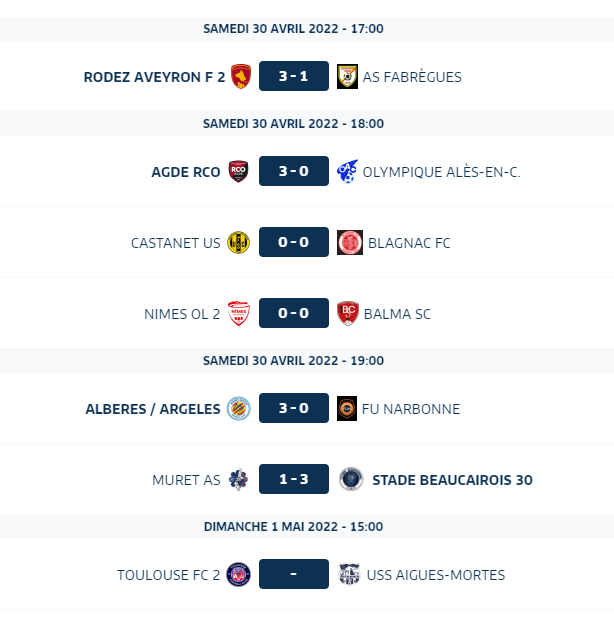The image size is (614, 622).
Task: Click the Olympique Alès-en-C. team logo
Action: click(x=347, y=171)
